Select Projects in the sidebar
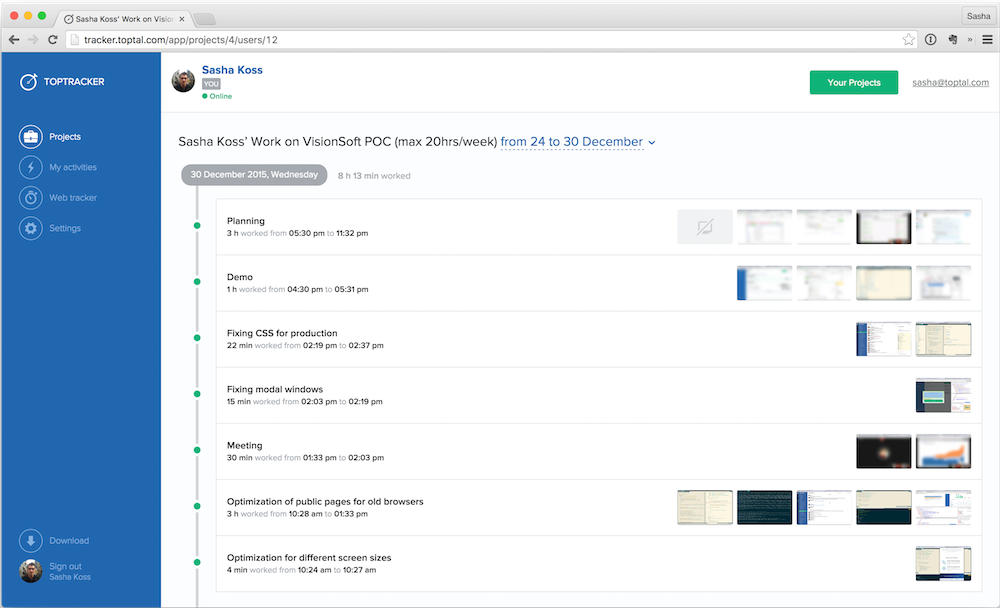This screenshot has width=1000, height=608. [65, 137]
